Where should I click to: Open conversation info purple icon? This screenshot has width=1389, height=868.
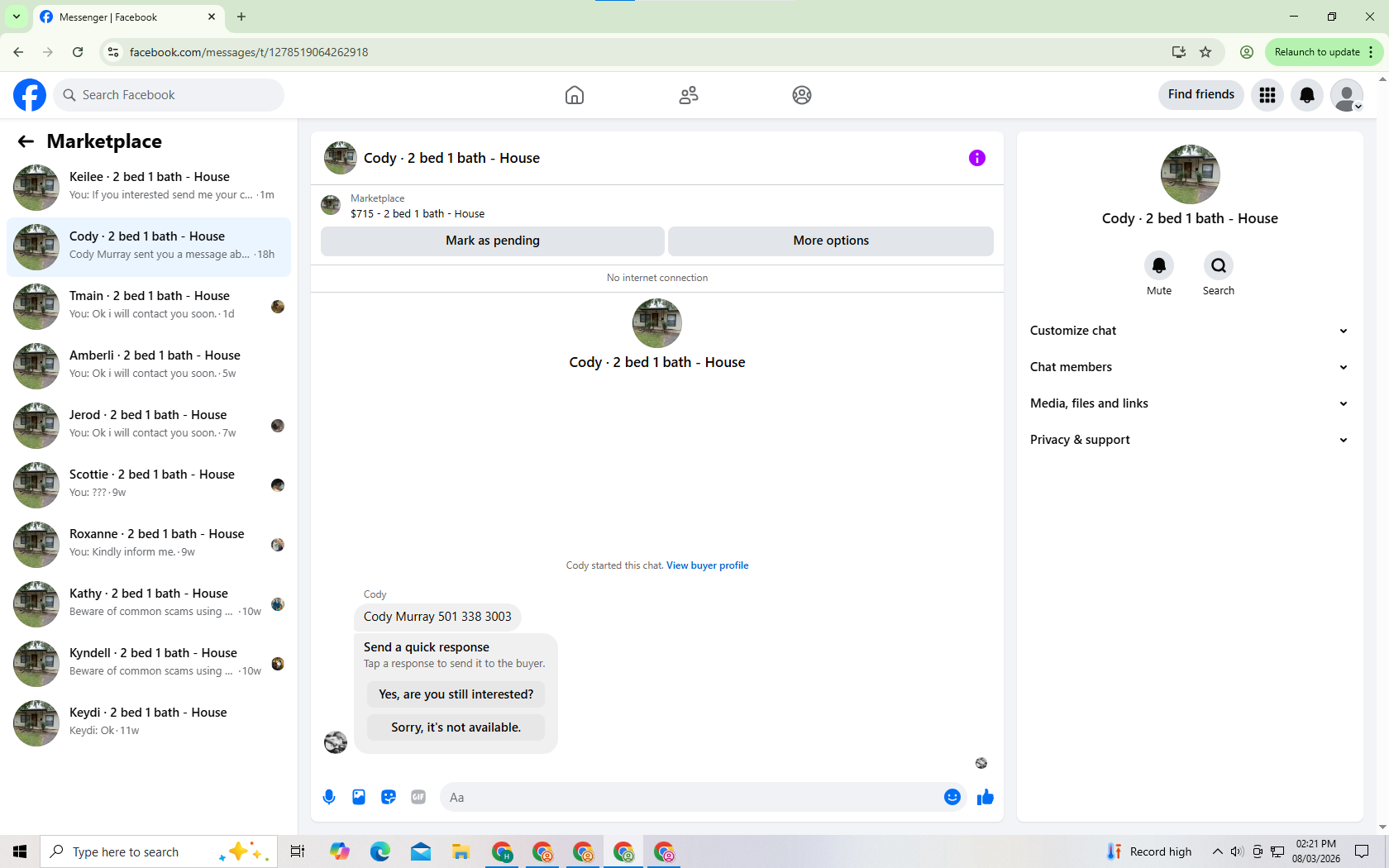[x=977, y=158]
